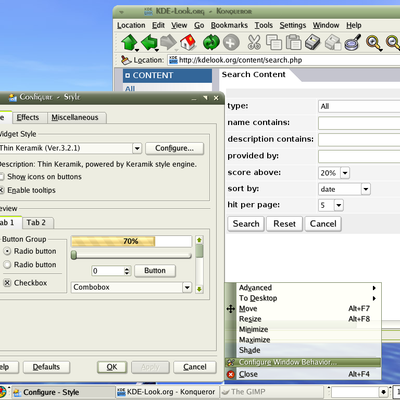
Task: Expand the Advanced submenu
Action: [309, 288]
